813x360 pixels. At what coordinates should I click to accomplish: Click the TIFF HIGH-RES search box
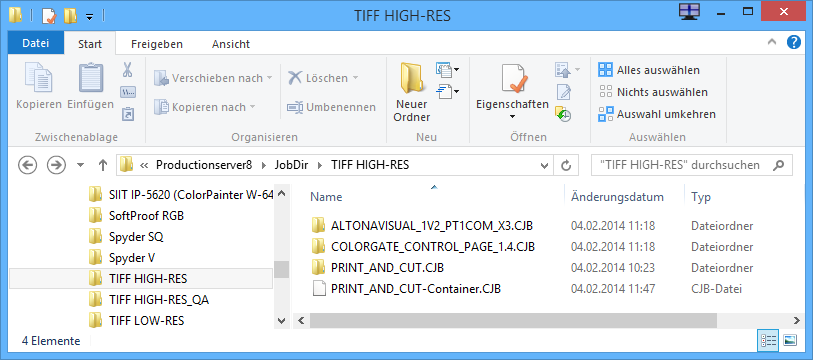pyautogui.click(x=692, y=165)
